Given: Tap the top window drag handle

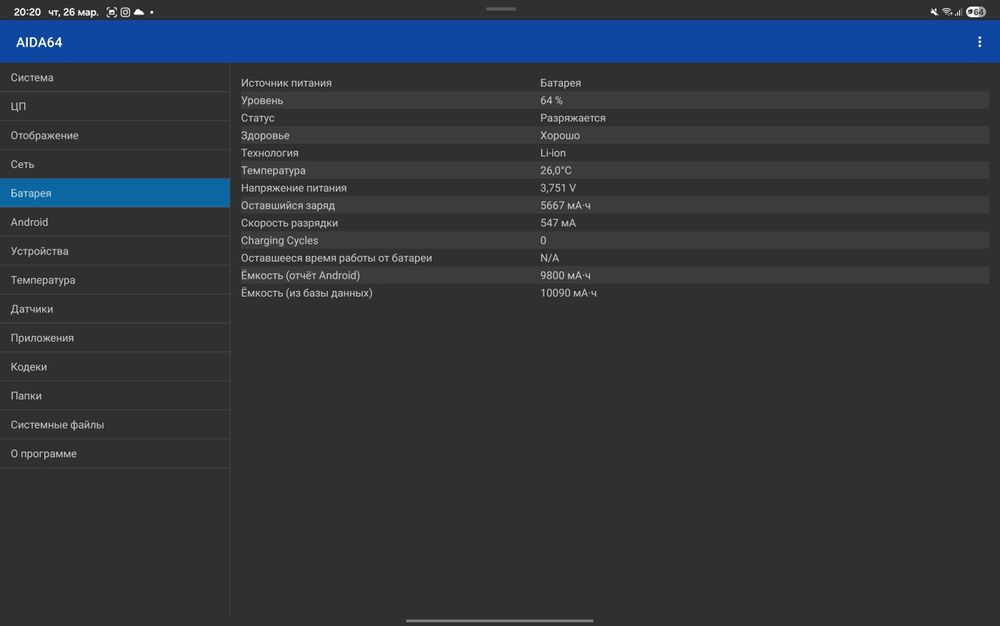Looking at the screenshot, I should click(501, 9).
